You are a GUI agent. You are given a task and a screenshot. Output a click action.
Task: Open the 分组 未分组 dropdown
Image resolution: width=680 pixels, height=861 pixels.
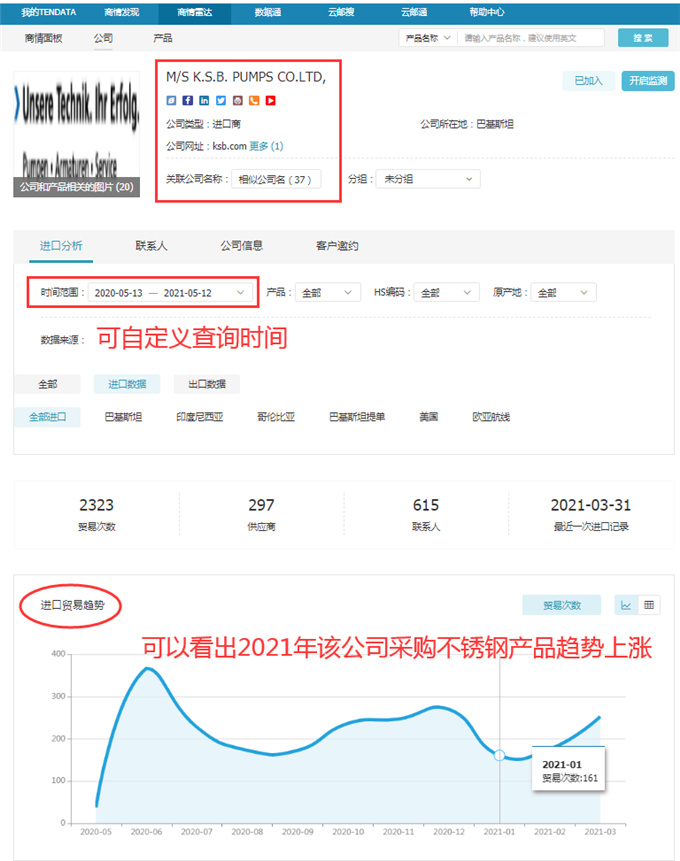pyautogui.click(x=428, y=179)
